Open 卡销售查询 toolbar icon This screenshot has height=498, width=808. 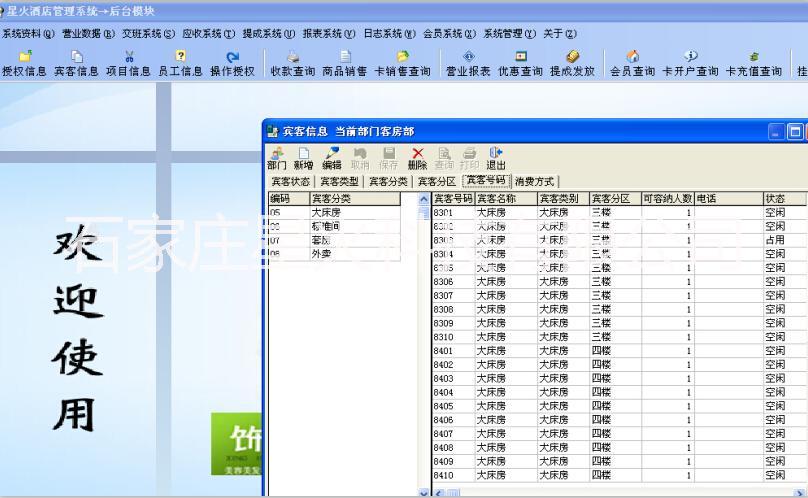pyautogui.click(x=402, y=64)
